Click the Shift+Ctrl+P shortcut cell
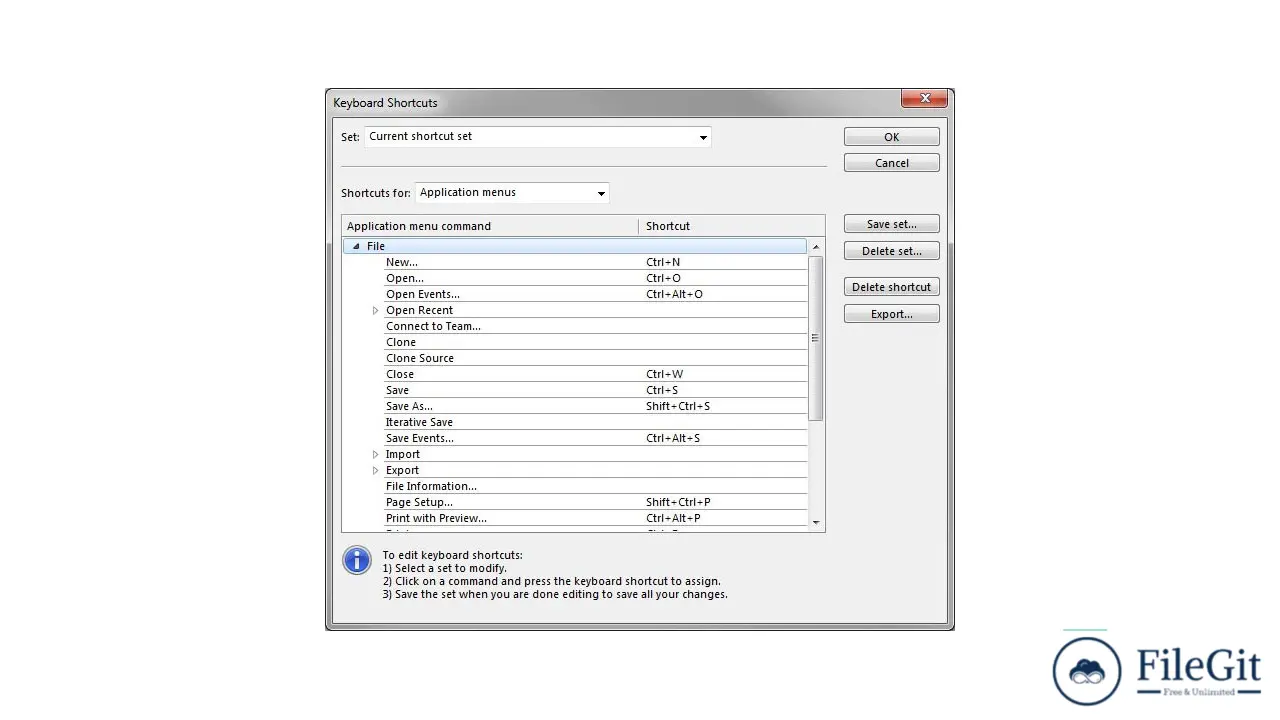The image size is (1280, 720). click(x=678, y=502)
